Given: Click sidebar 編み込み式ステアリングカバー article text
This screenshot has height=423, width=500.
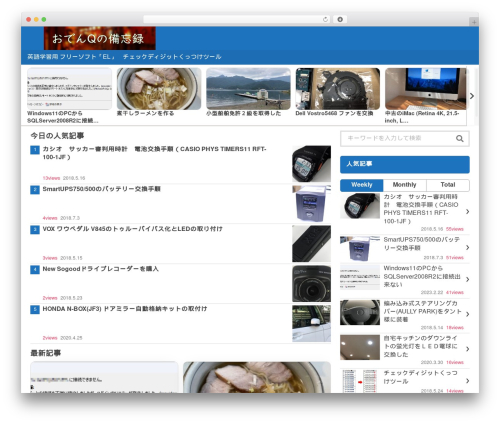Looking at the screenshot, I should click(423, 311).
